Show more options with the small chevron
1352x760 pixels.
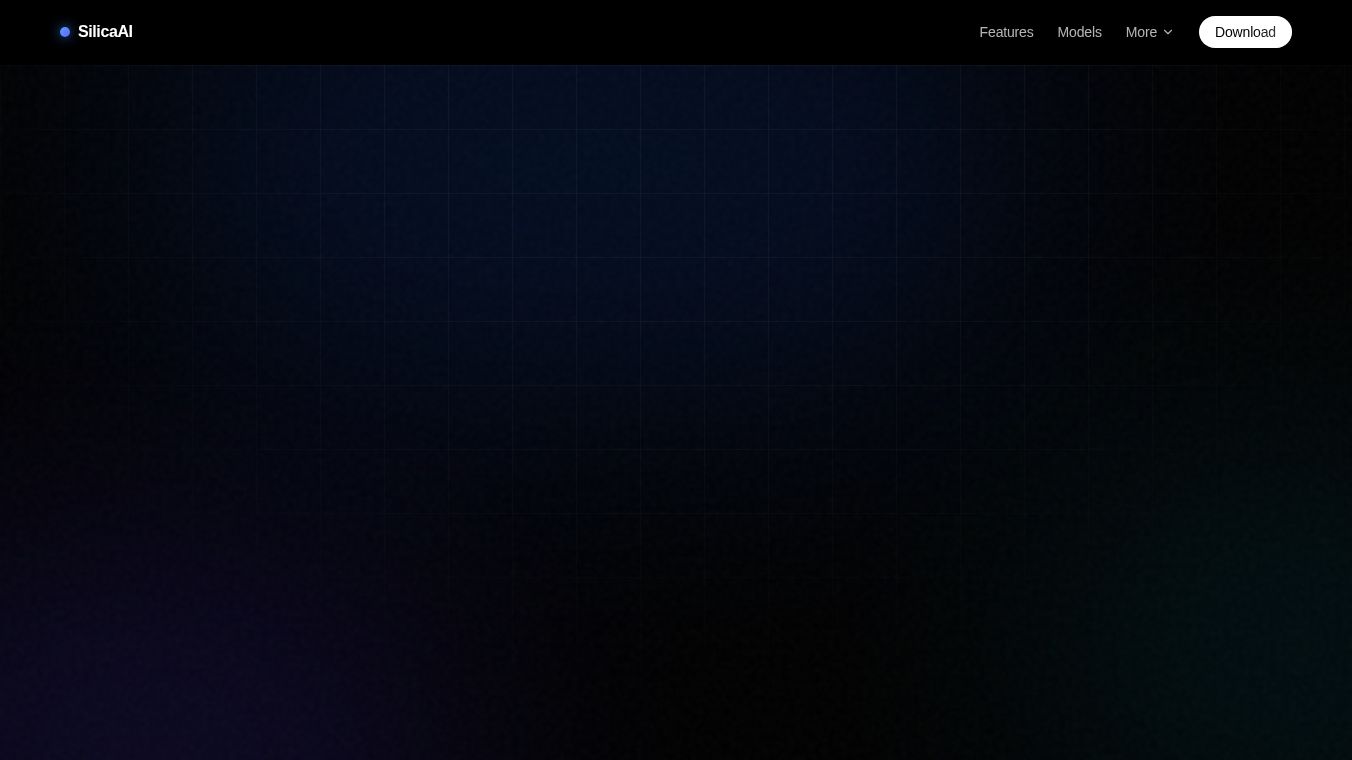click(1168, 32)
